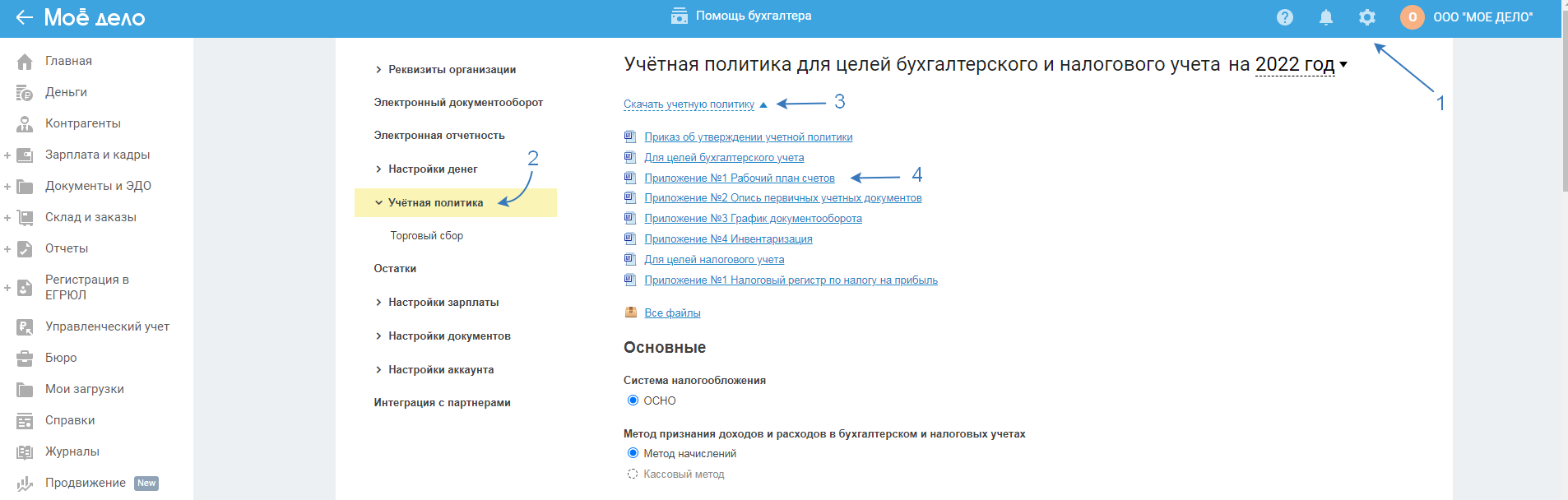The height and width of the screenshot is (500, 1568).
Task: Click the Регистрация в ЕГРЮЛ icon
Action: click(25, 288)
